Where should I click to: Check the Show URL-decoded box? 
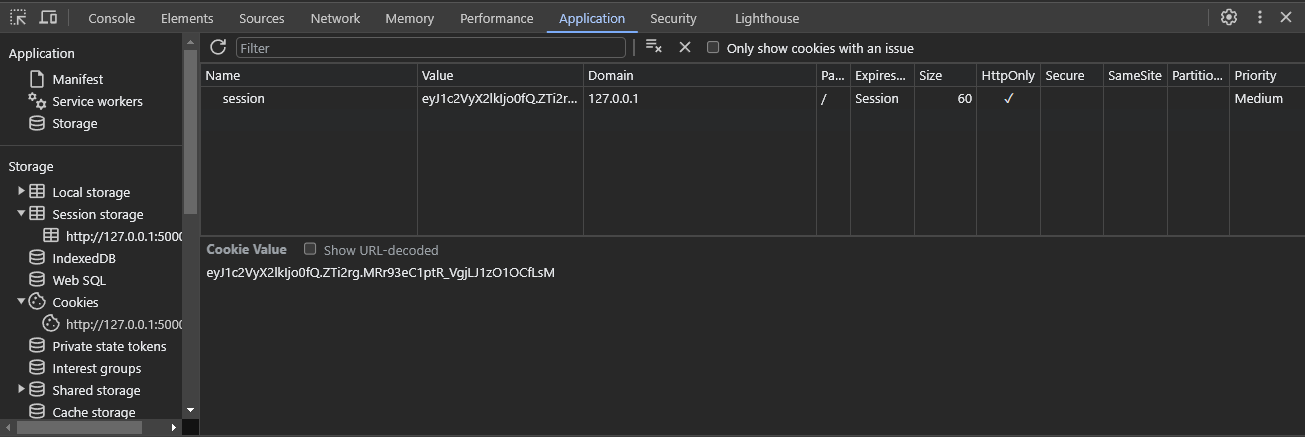pos(310,249)
